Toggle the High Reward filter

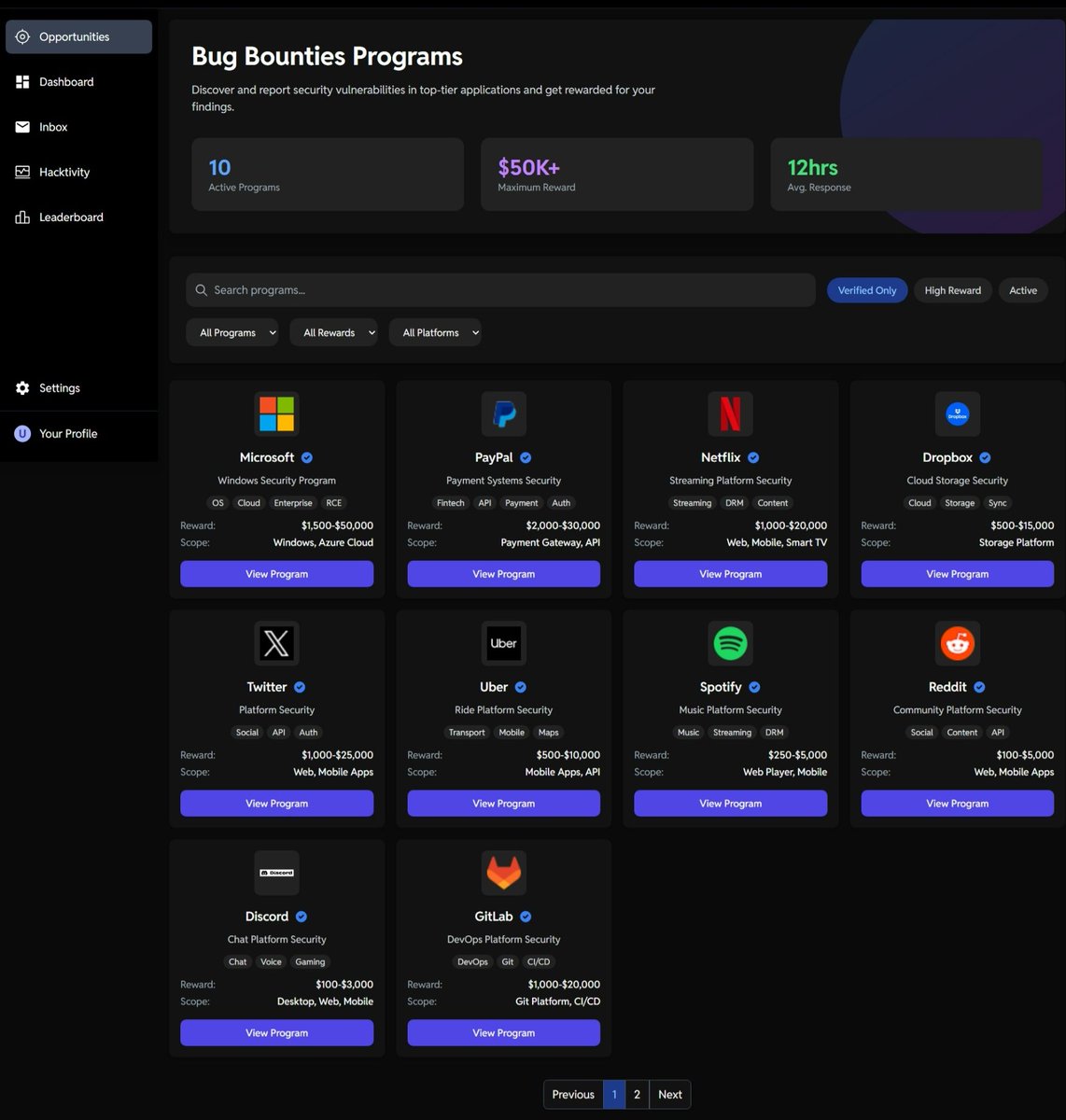952,290
